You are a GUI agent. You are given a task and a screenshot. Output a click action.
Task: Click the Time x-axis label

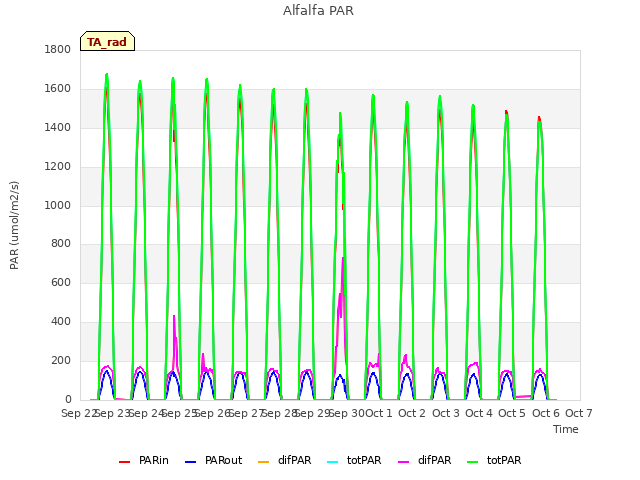(x=566, y=429)
